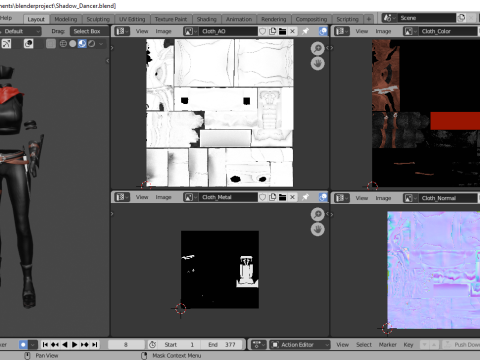Click the zoom gizmo in the Cloth_Metal editor
This screenshot has height=360, width=480.
click(x=318, y=214)
